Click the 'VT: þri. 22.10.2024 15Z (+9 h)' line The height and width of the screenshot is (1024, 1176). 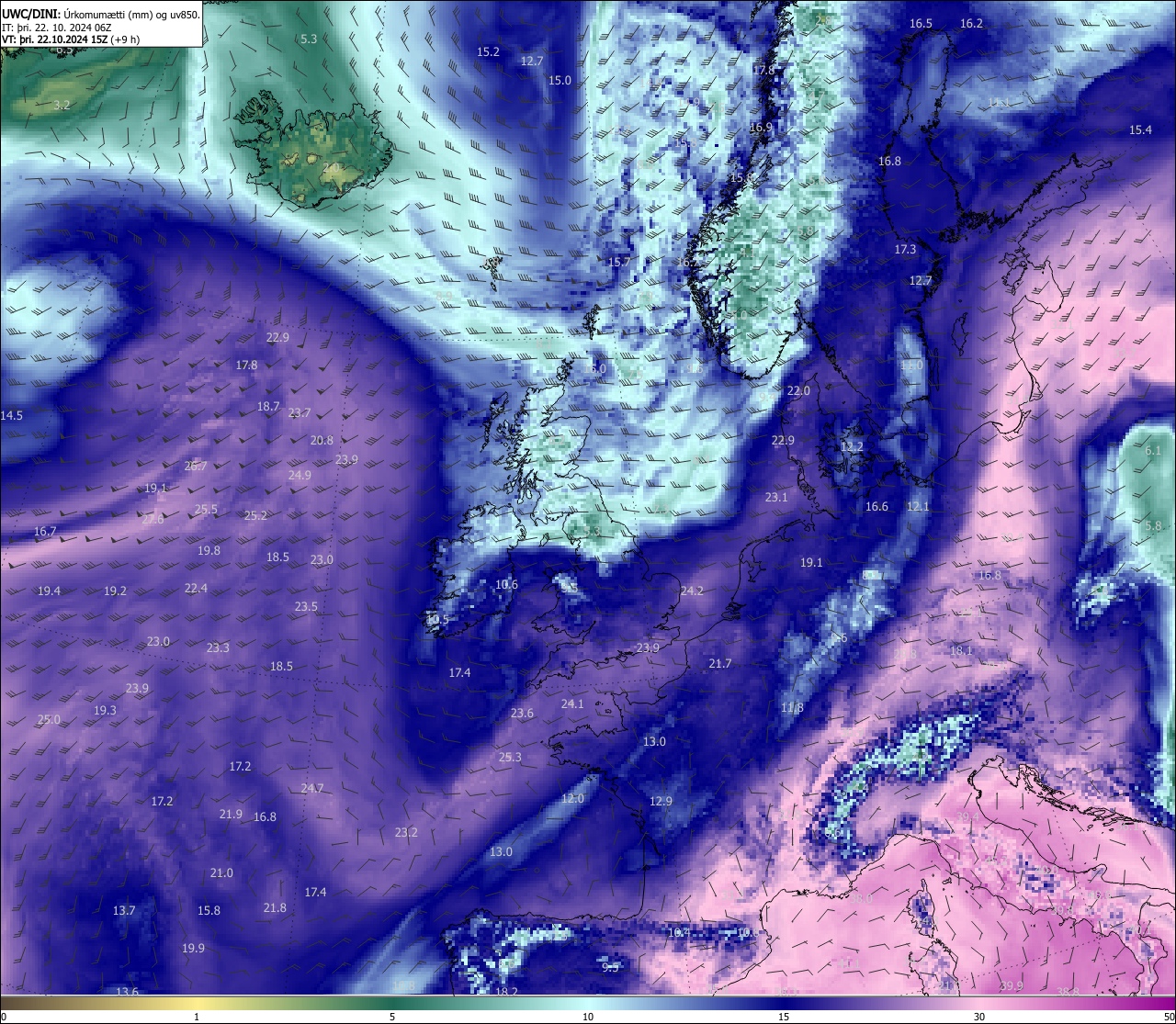point(71,39)
